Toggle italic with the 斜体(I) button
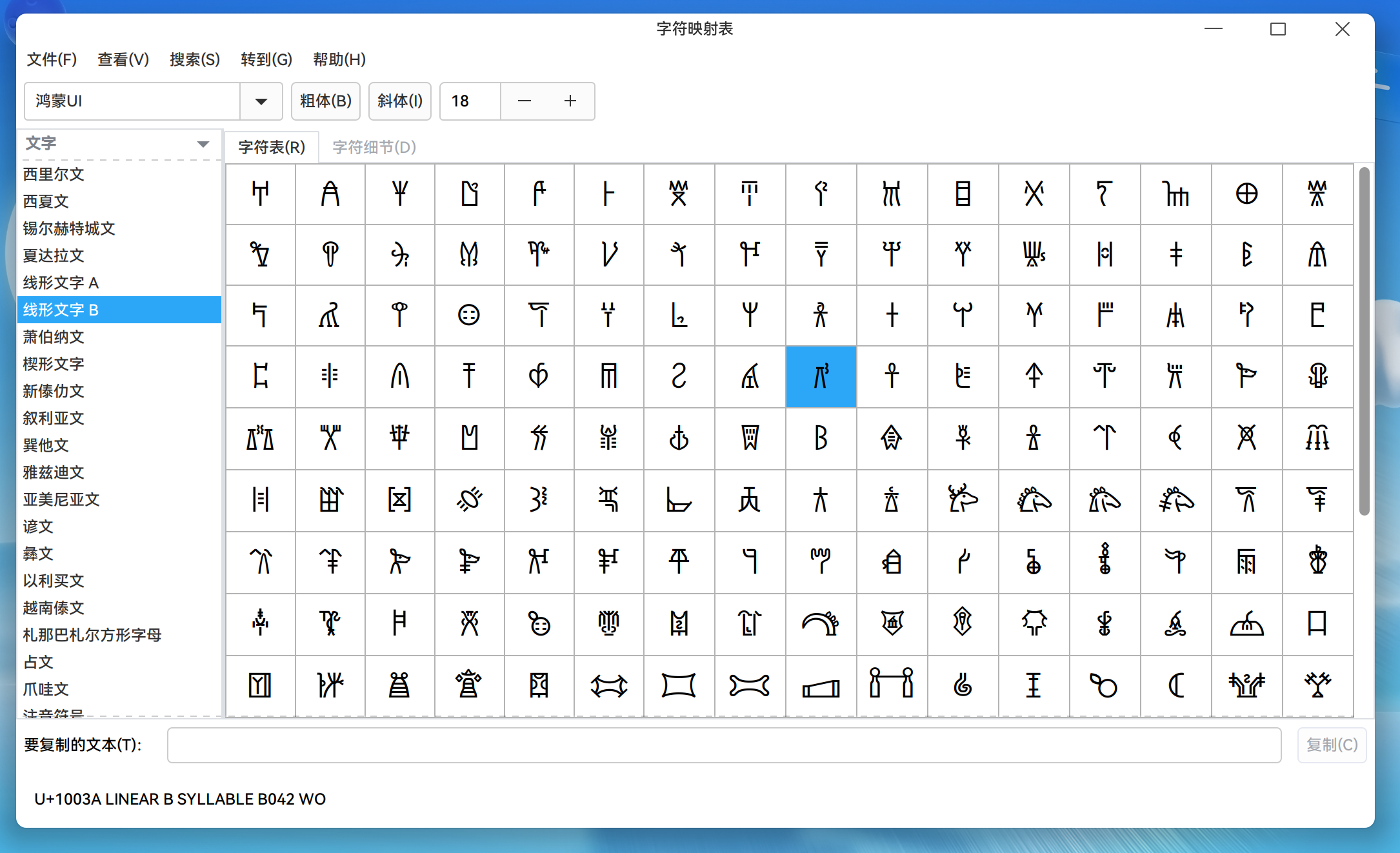The width and height of the screenshot is (1400, 853). pyautogui.click(x=399, y=101)
